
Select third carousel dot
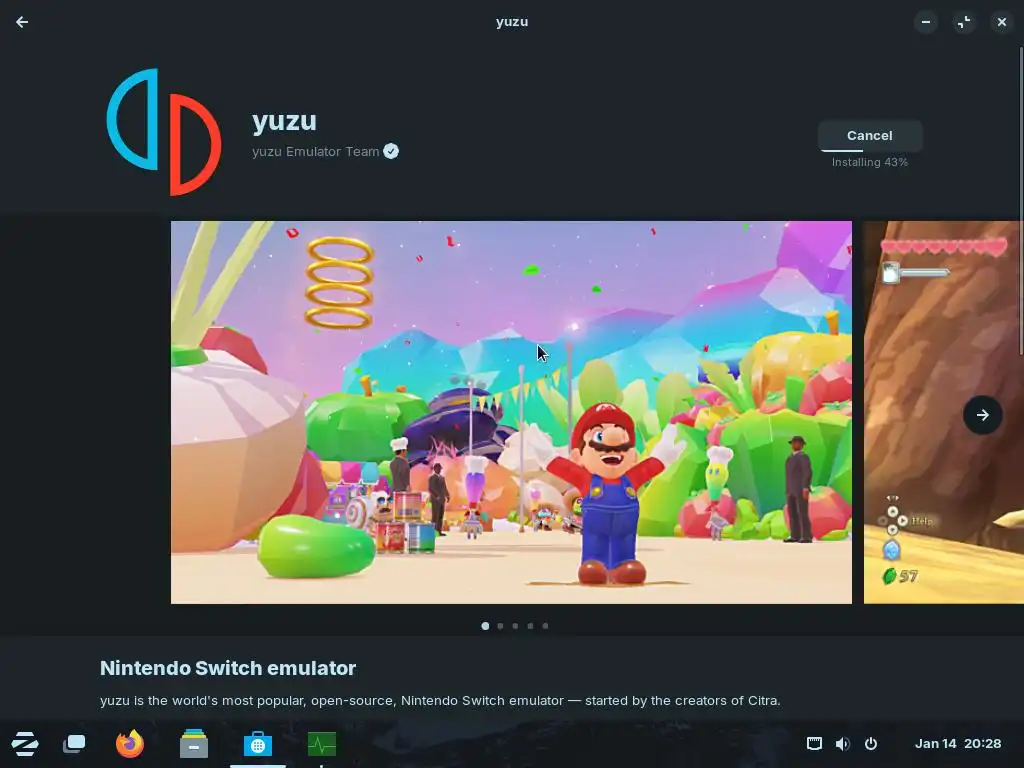[x=515, y=626]
